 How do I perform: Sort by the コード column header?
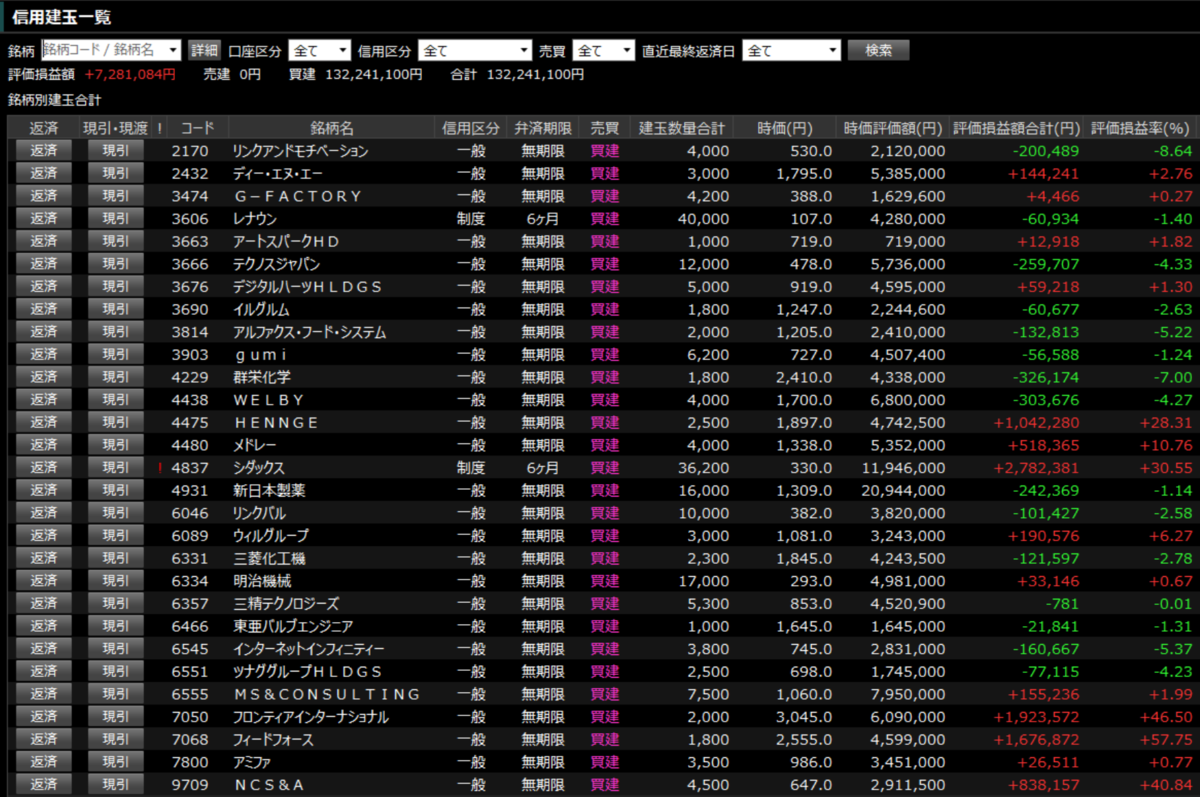[197, 128]
